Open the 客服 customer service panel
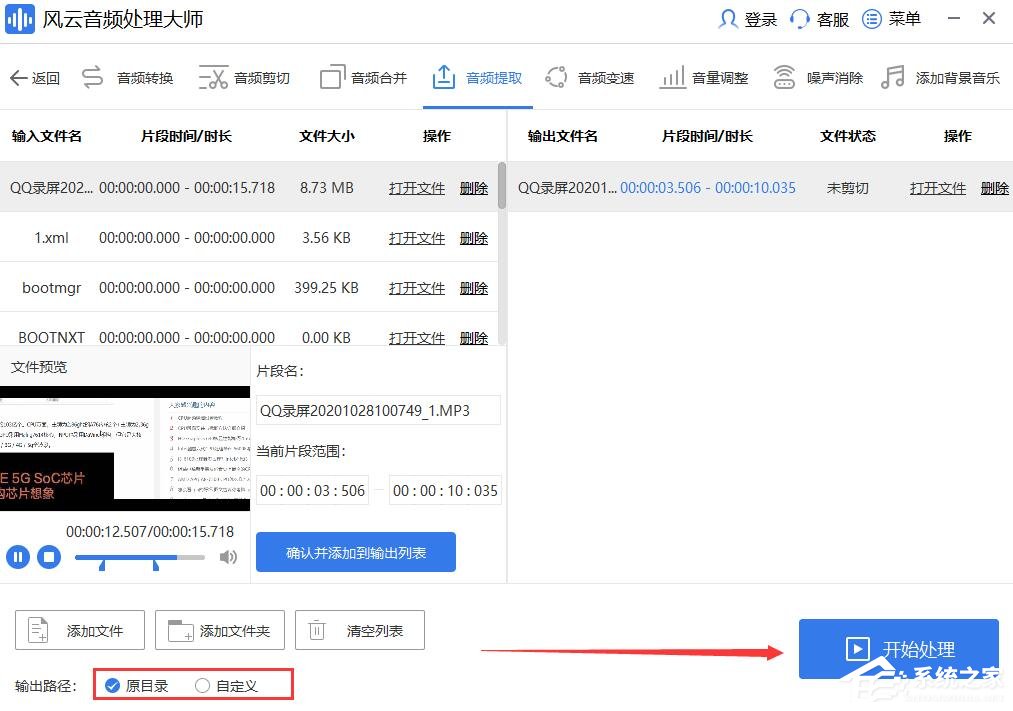The image size is (1013, 711). 818,18
